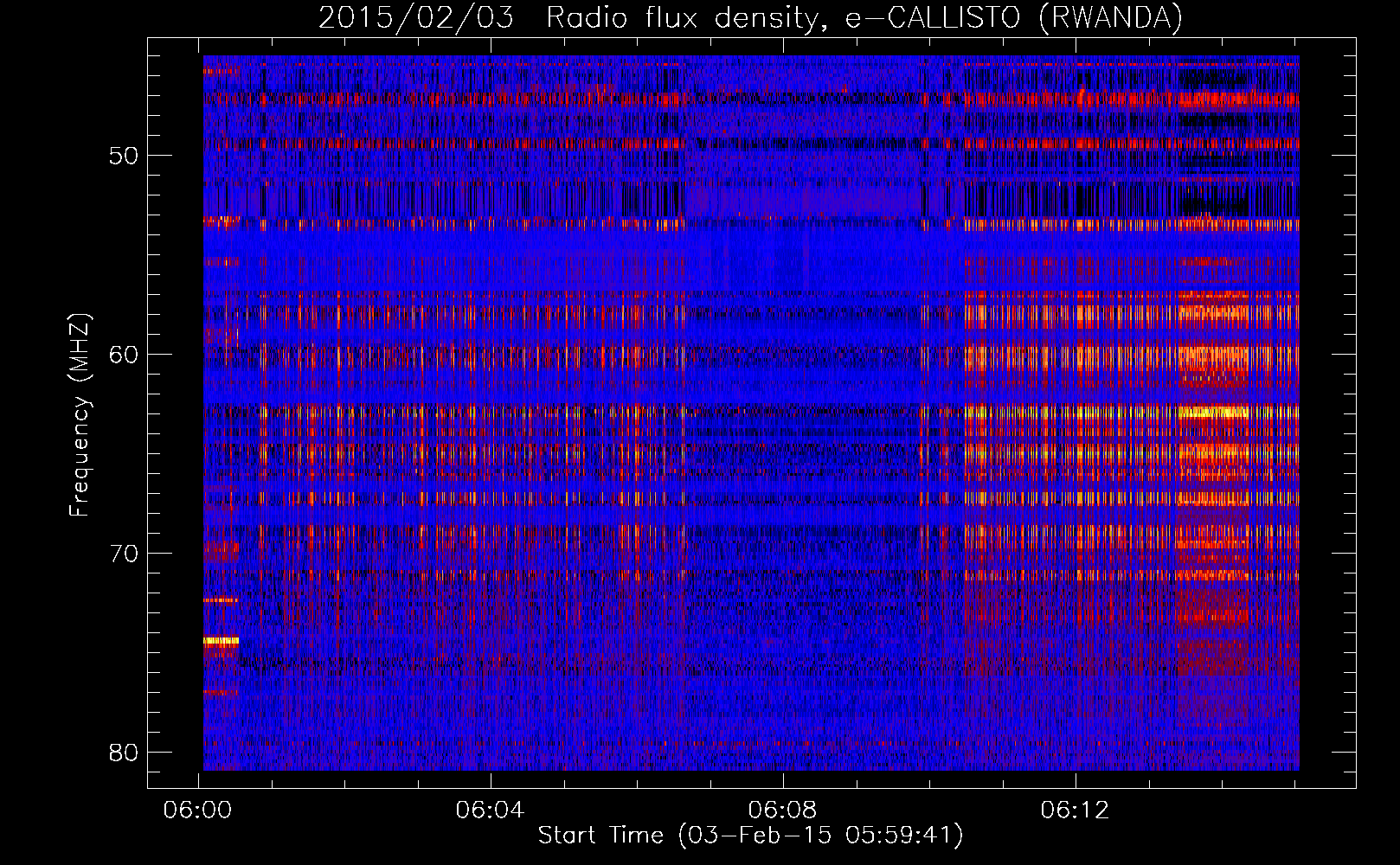Click the 06:12 time tick label
Image resolution: width=1400 pixels, height=865 pixels.
pos(1075,810)
